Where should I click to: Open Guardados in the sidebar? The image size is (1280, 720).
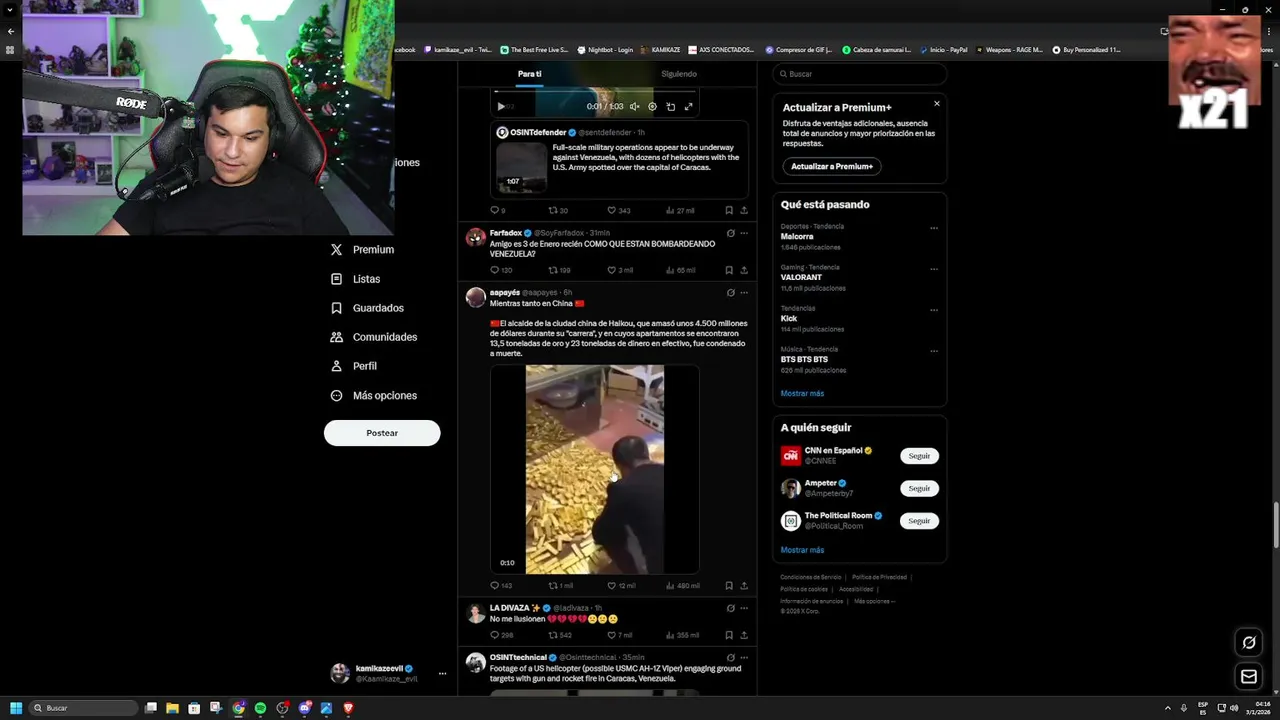pyautogui.click(x=367, y=308)
